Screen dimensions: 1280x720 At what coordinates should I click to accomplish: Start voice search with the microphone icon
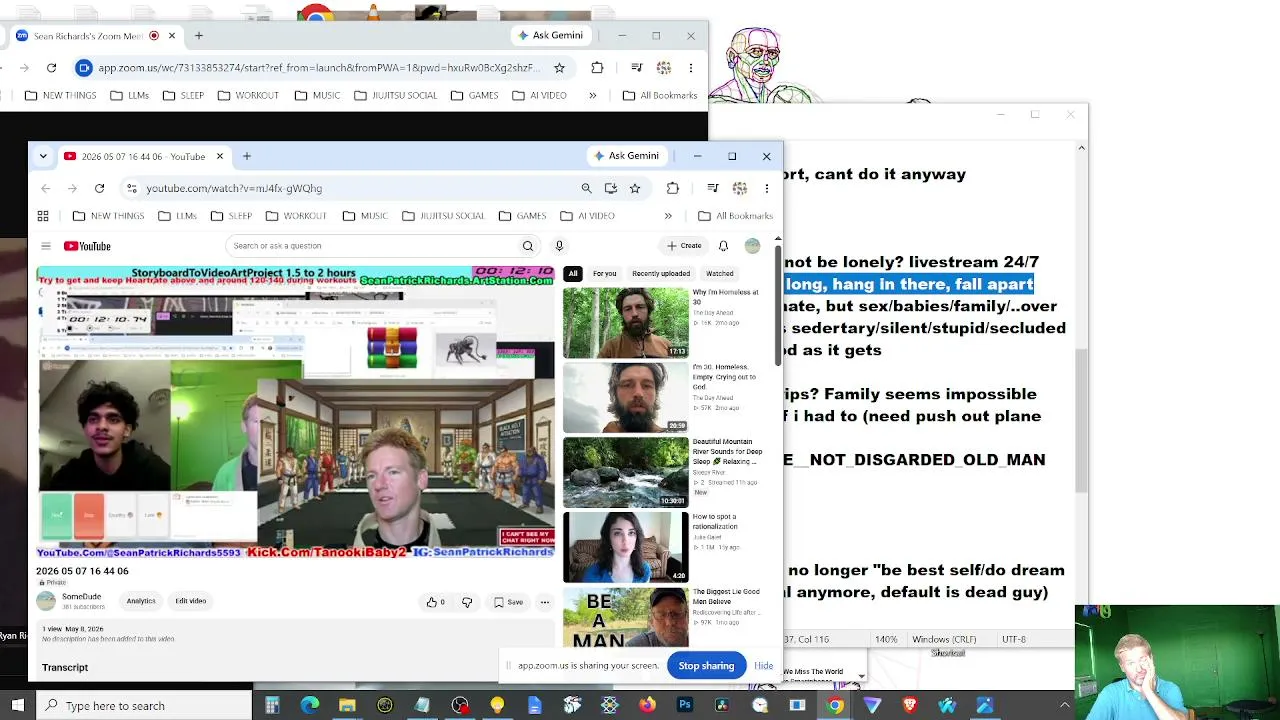[559, 246]
